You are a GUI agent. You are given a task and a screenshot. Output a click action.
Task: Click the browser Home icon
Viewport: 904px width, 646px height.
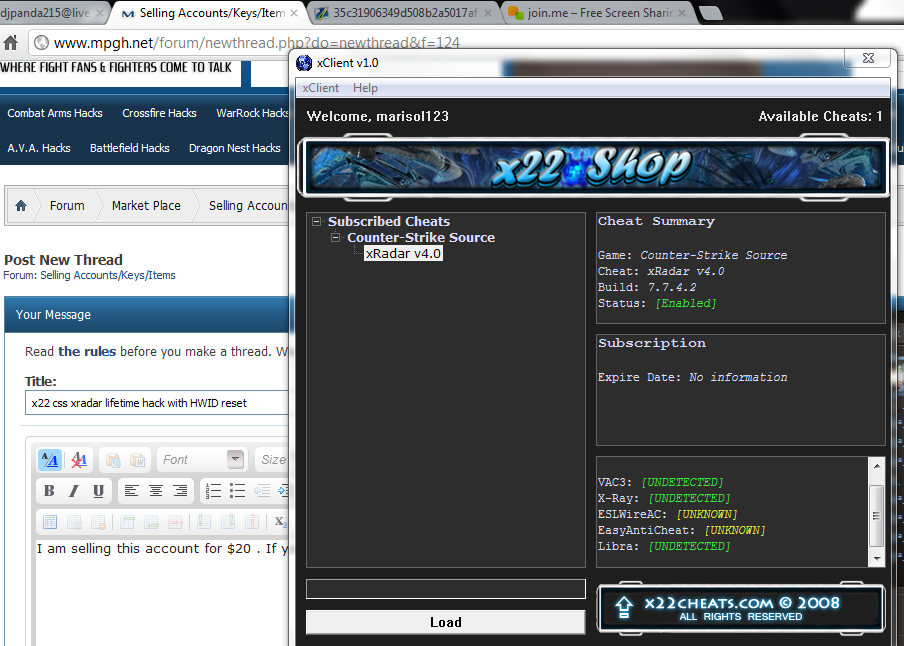[11, 43]
